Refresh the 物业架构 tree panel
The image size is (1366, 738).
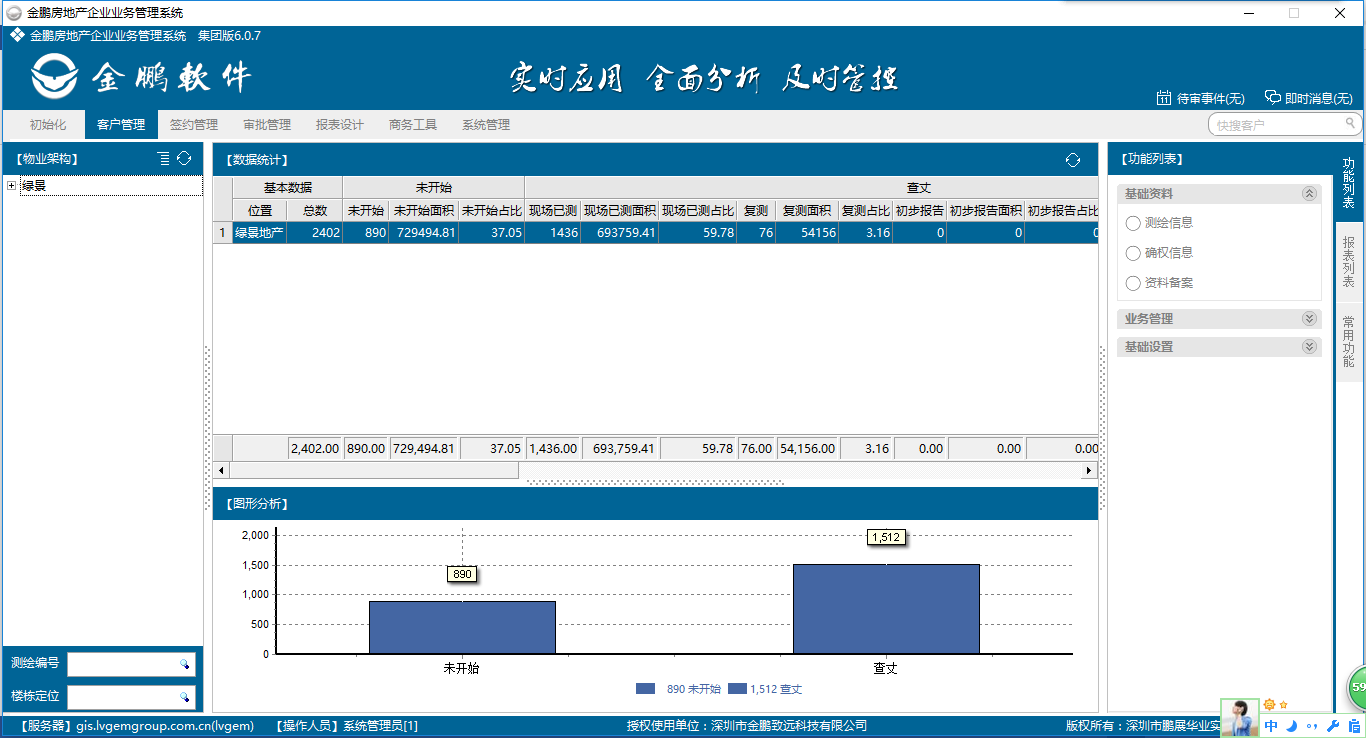click(x=184, y=159)
